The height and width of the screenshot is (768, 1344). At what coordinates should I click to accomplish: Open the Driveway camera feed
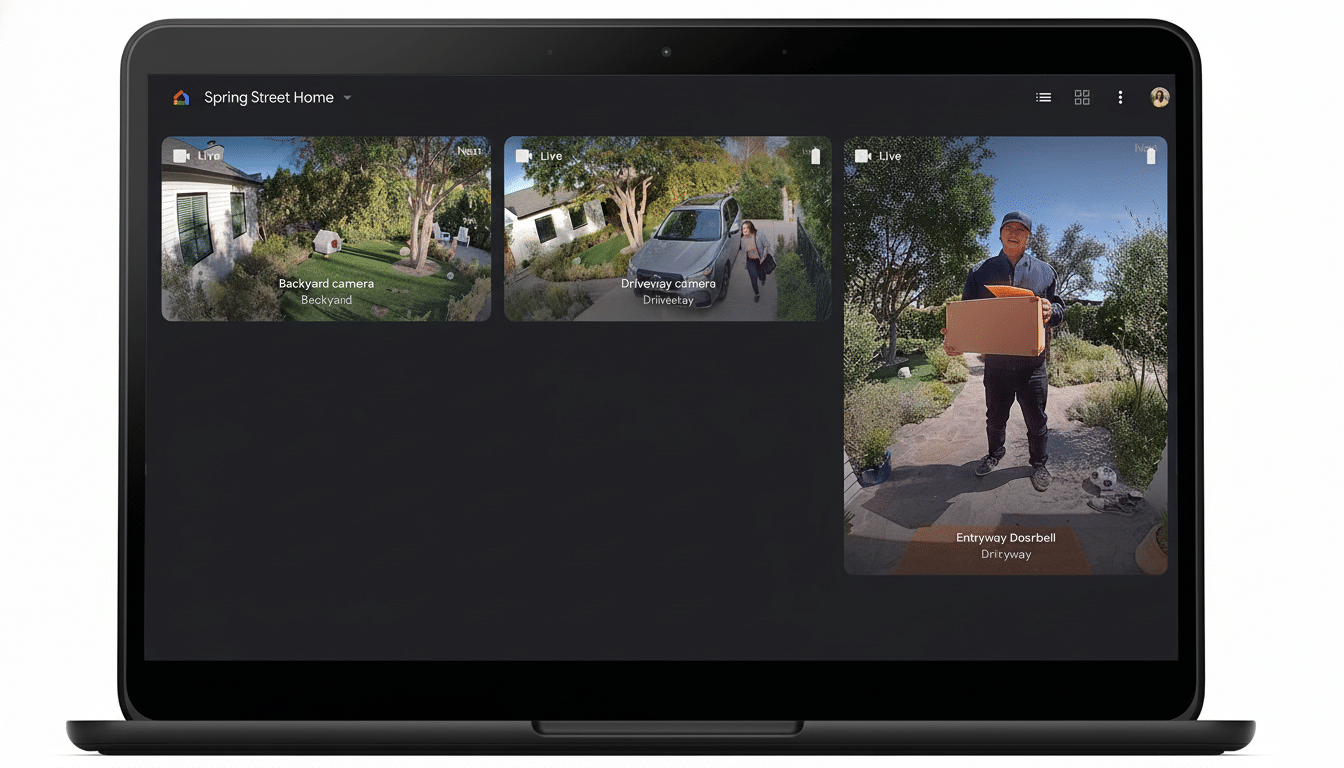(x=667, y=228)
